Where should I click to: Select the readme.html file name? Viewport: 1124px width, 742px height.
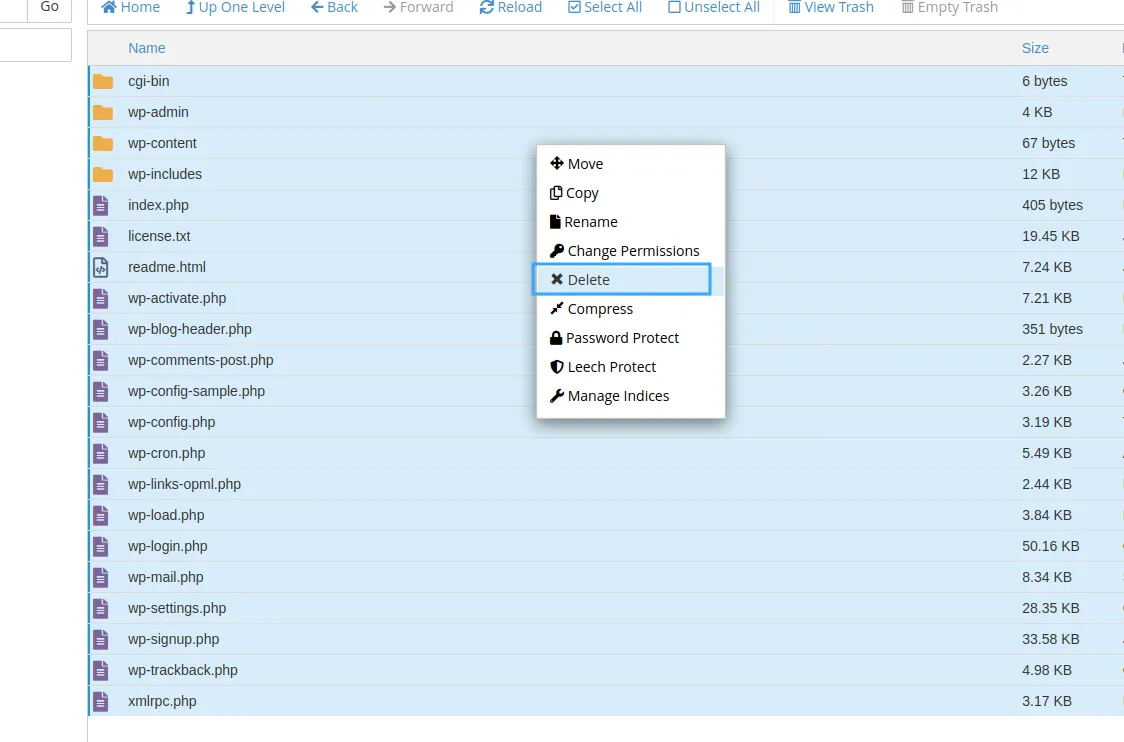[x=166, y=267]
